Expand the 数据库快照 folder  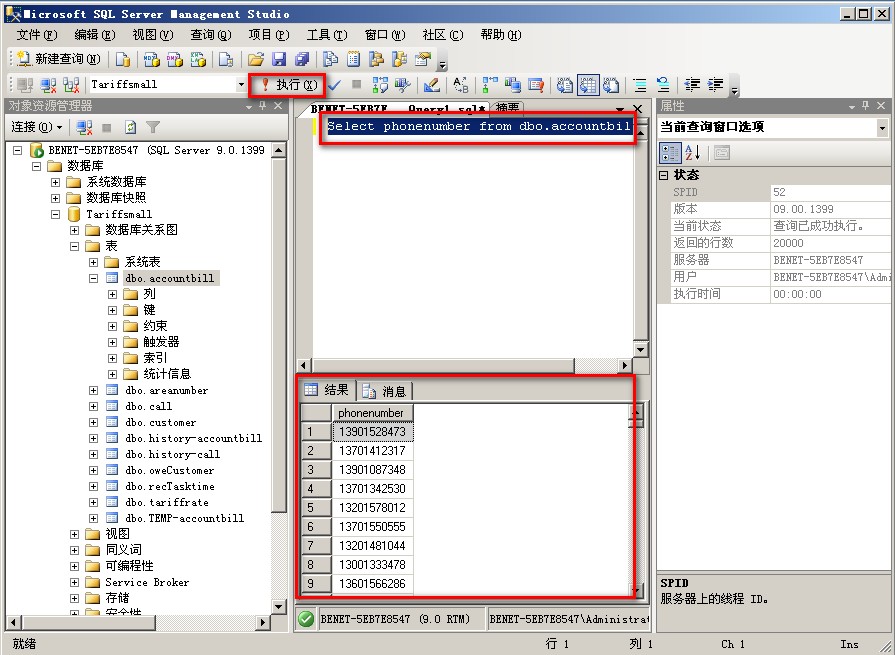coord(55,198)
